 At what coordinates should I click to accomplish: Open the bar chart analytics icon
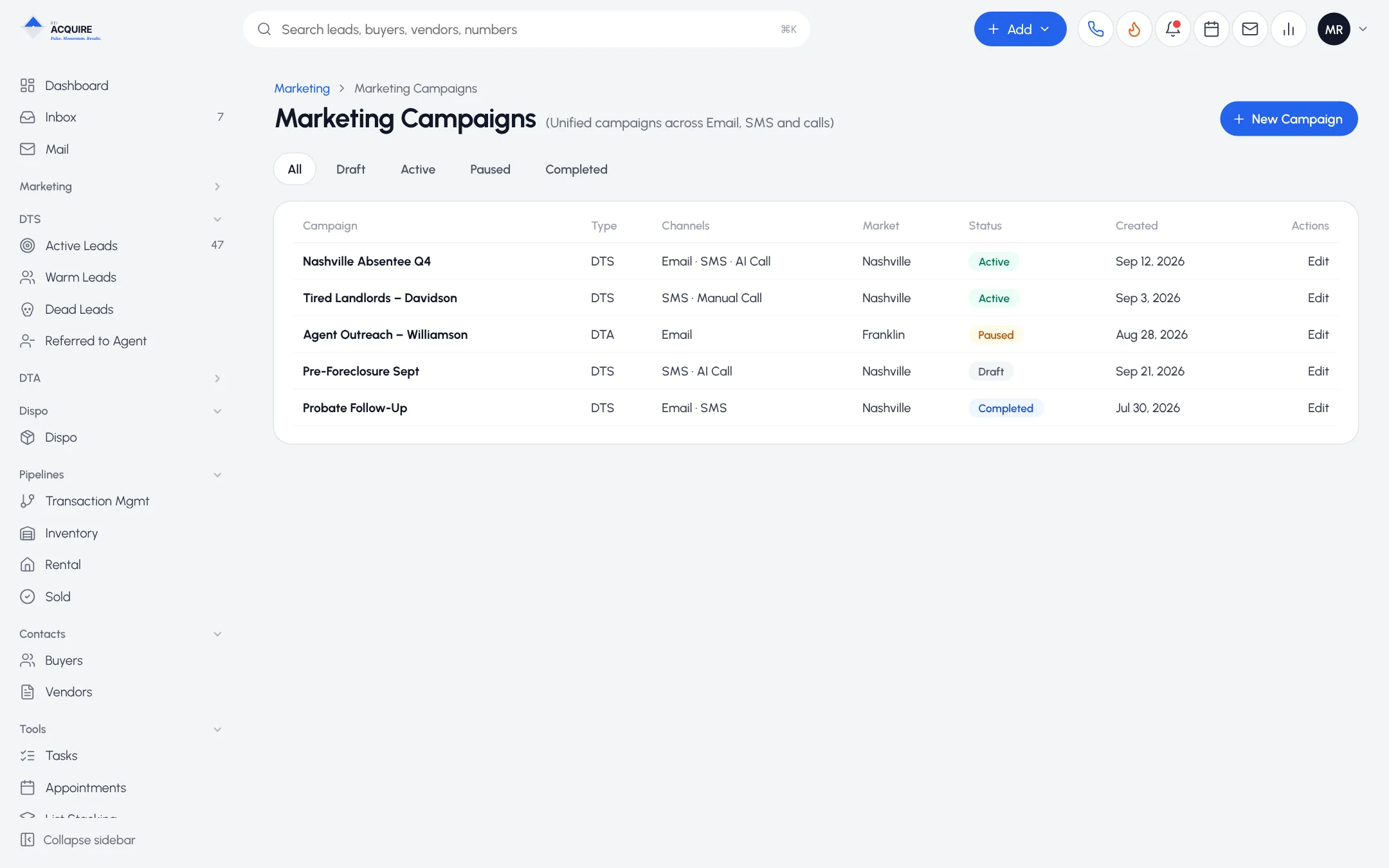1288,29
